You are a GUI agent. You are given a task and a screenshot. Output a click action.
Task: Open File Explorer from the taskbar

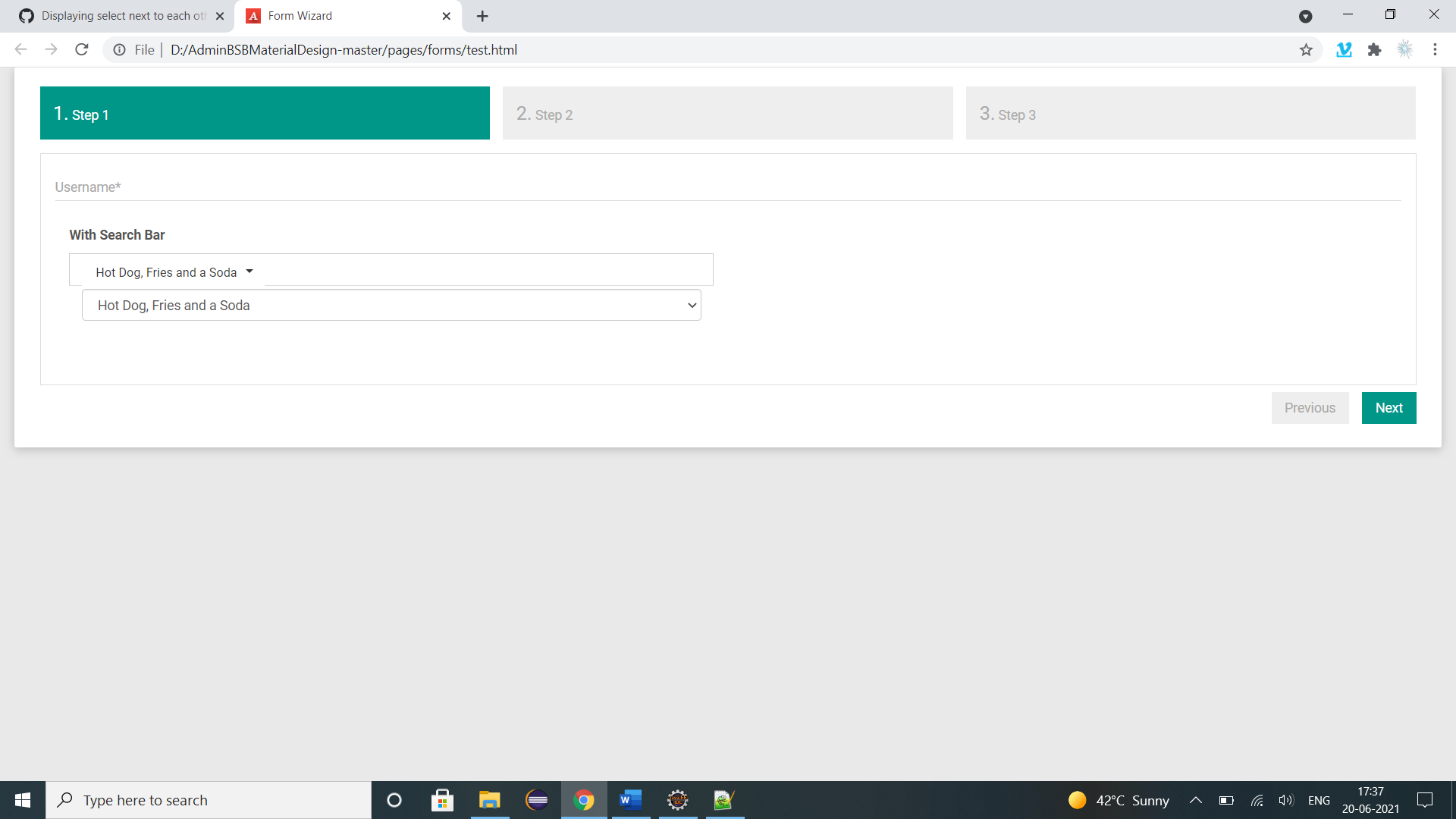489,800
